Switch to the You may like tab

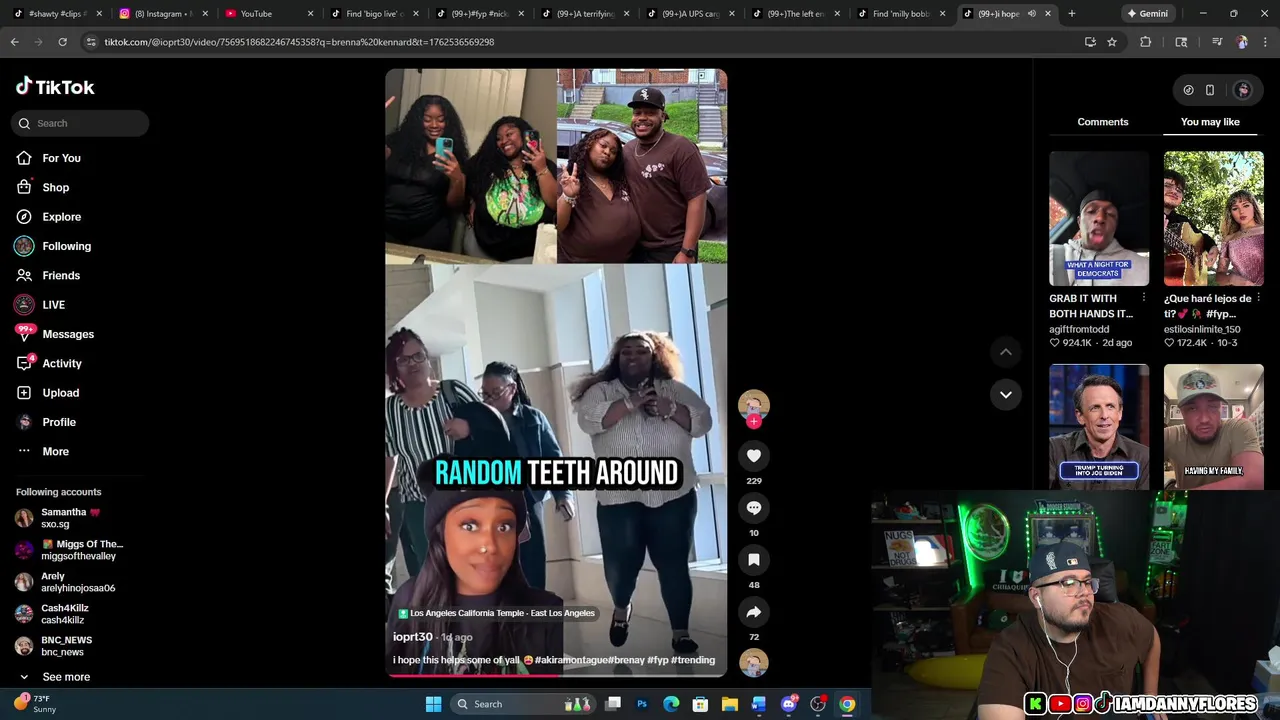[x=1210, y=122]
